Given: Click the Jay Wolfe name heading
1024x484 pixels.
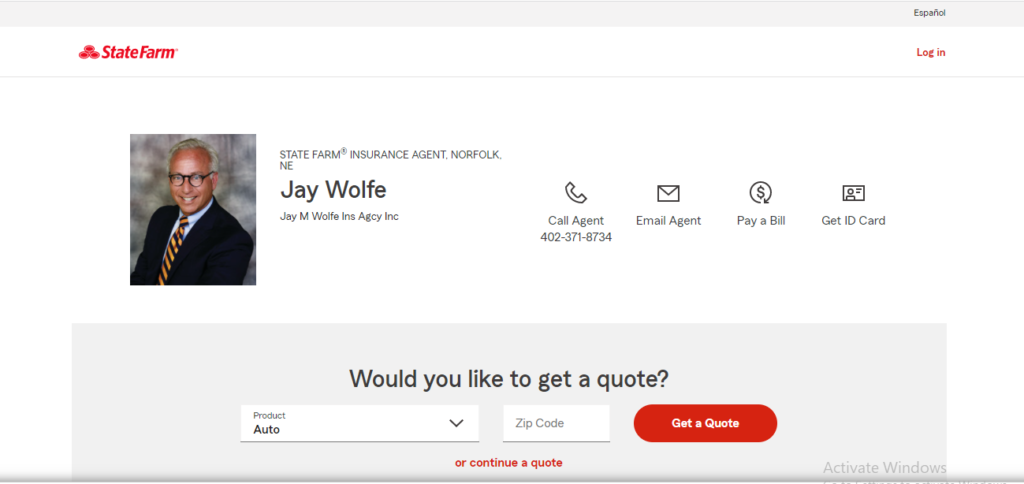Looking at the screenshot, I should tap(333, 190).
